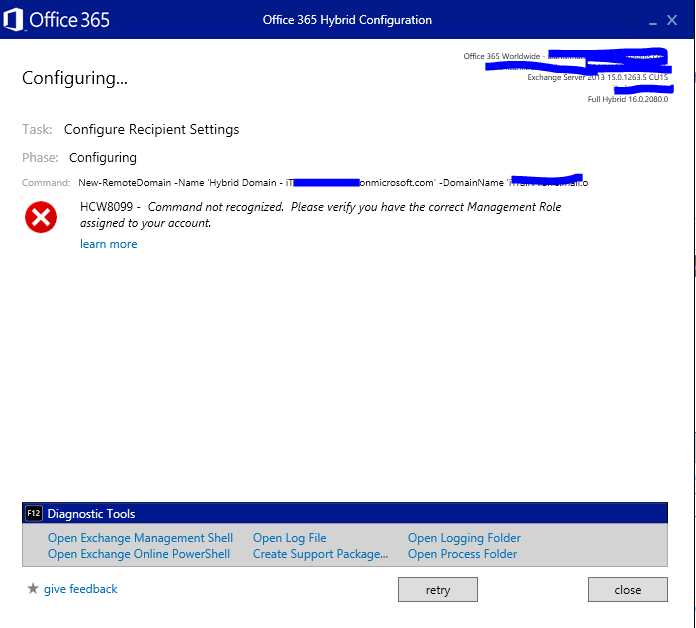Viewport: 696px width, 628px height.
Task: Click the close button
Action: point(628,590)
